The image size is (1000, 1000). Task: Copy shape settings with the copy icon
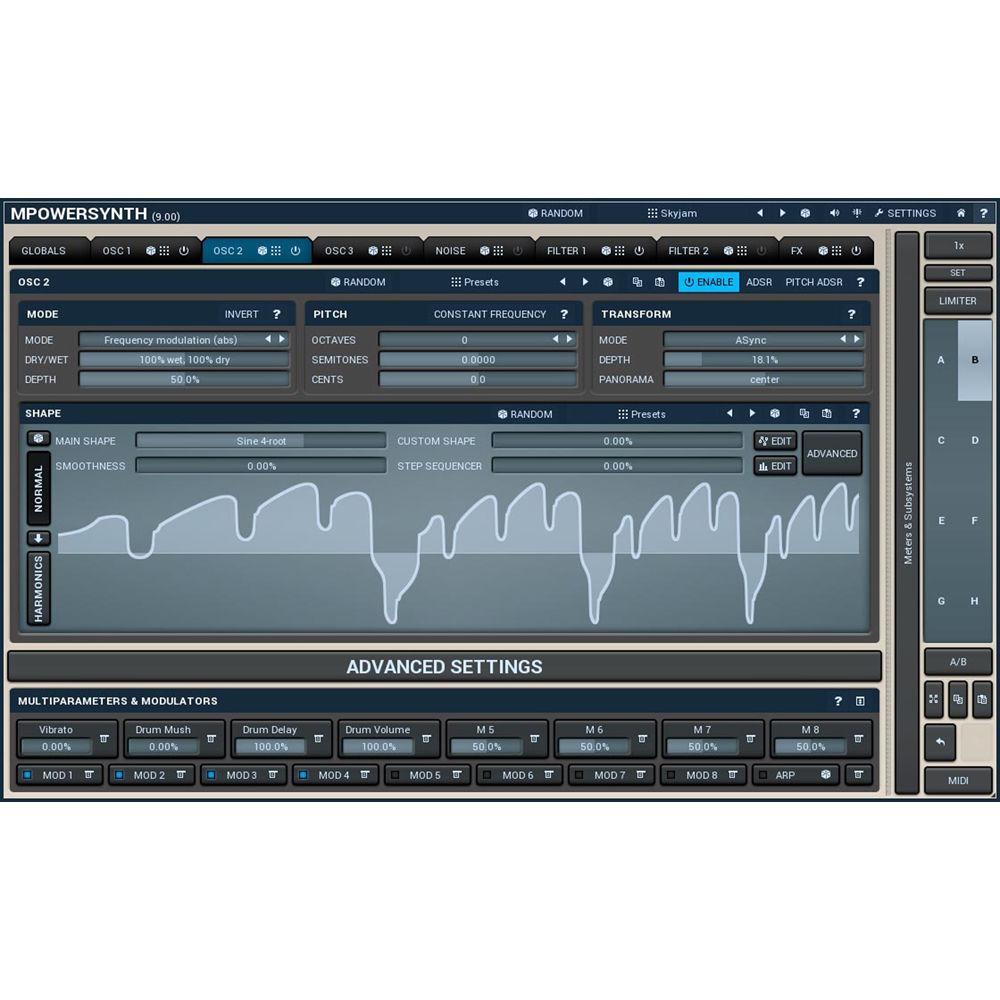[x=803, y=413]
